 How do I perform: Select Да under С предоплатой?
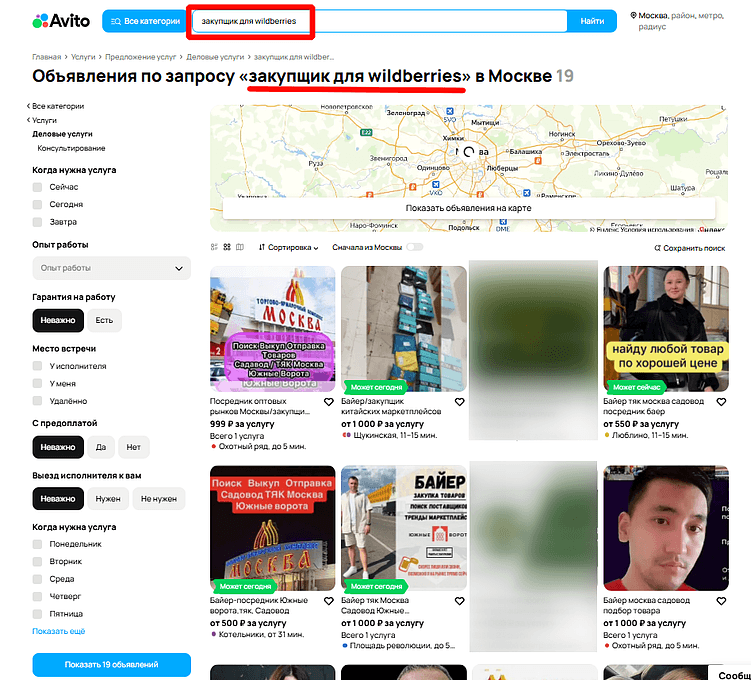tap(101, 447)
